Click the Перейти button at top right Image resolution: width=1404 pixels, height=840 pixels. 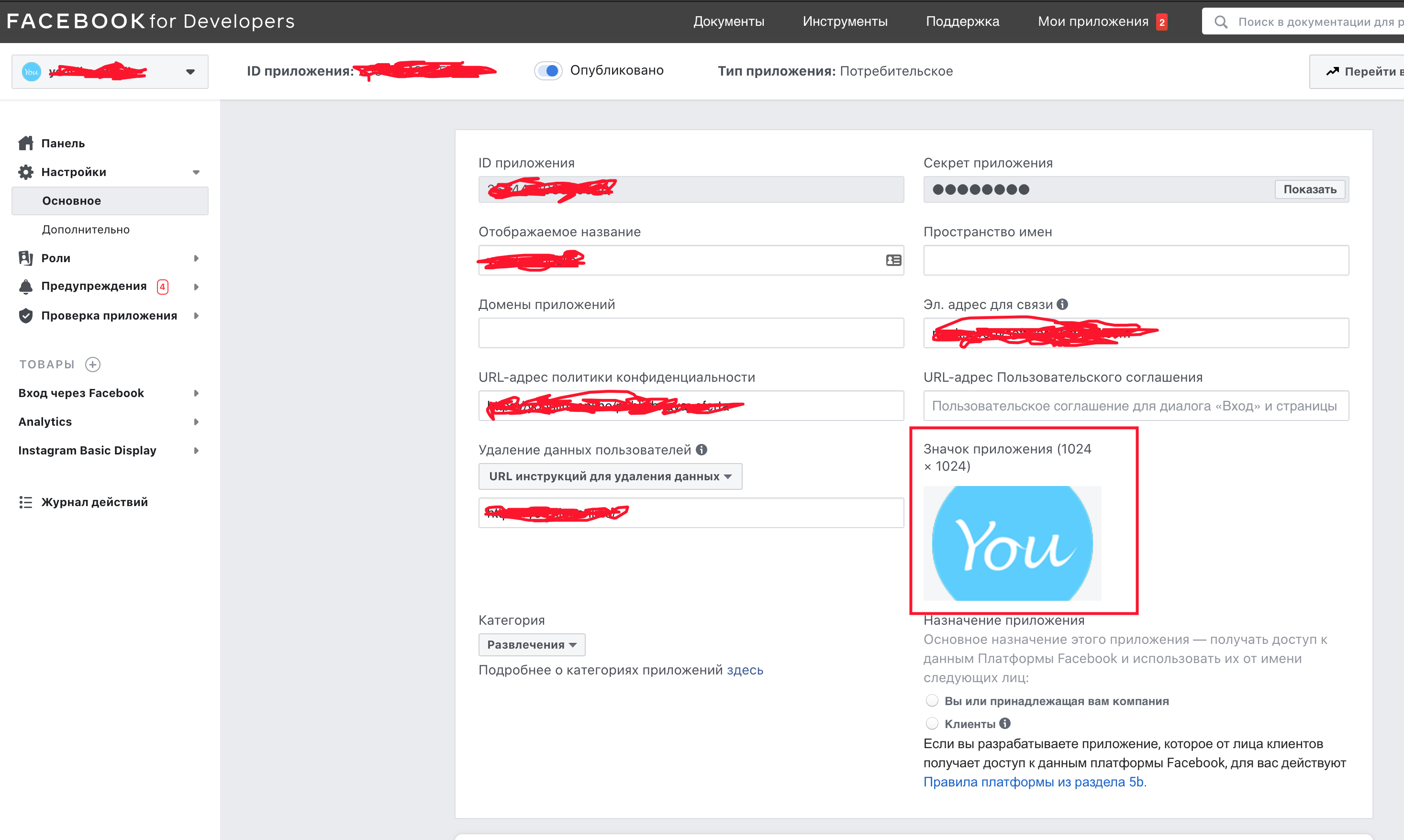tap(1358, 71)
